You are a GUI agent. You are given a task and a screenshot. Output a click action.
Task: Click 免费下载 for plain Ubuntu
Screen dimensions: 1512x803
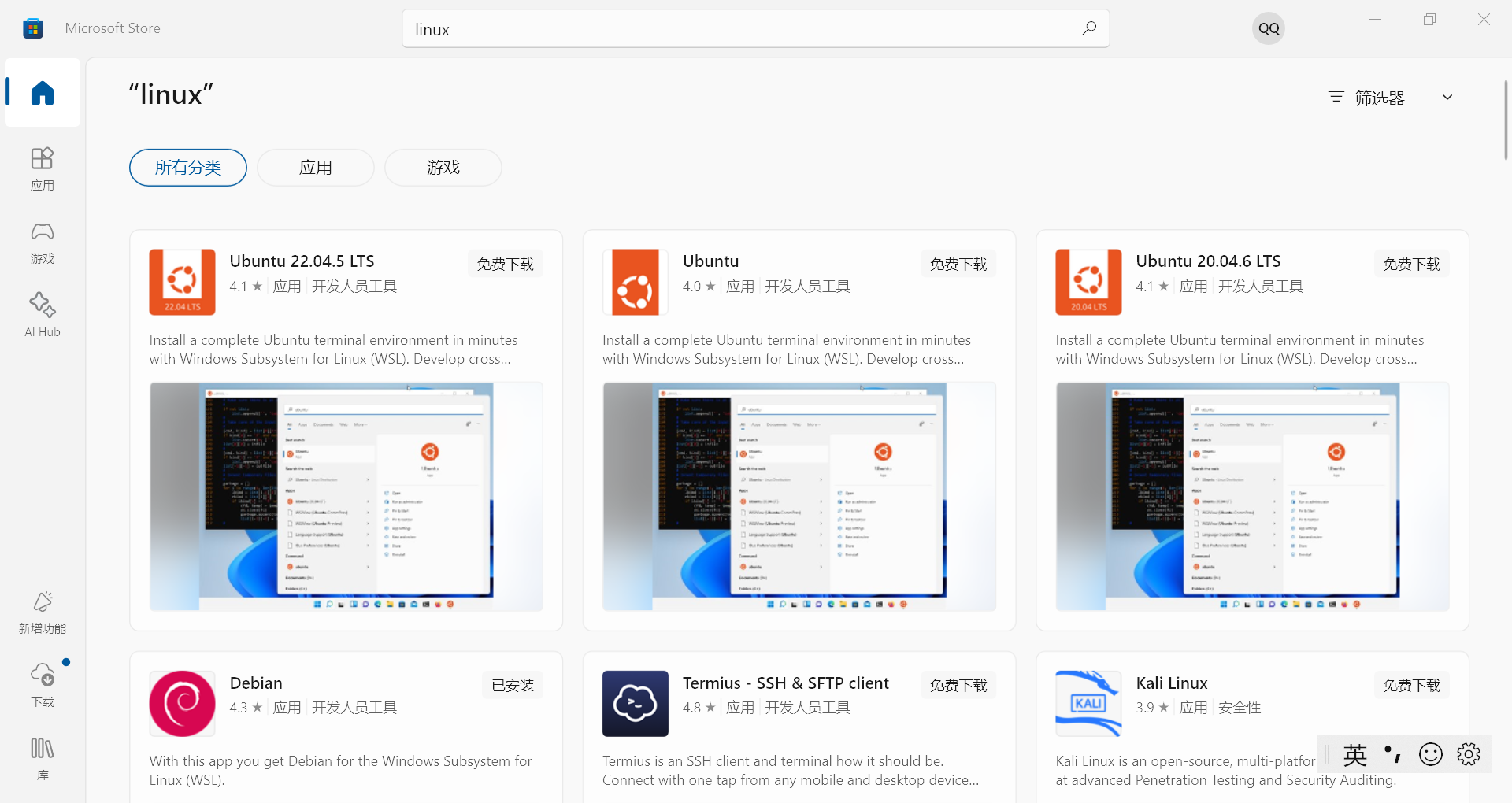coord(958,264)
